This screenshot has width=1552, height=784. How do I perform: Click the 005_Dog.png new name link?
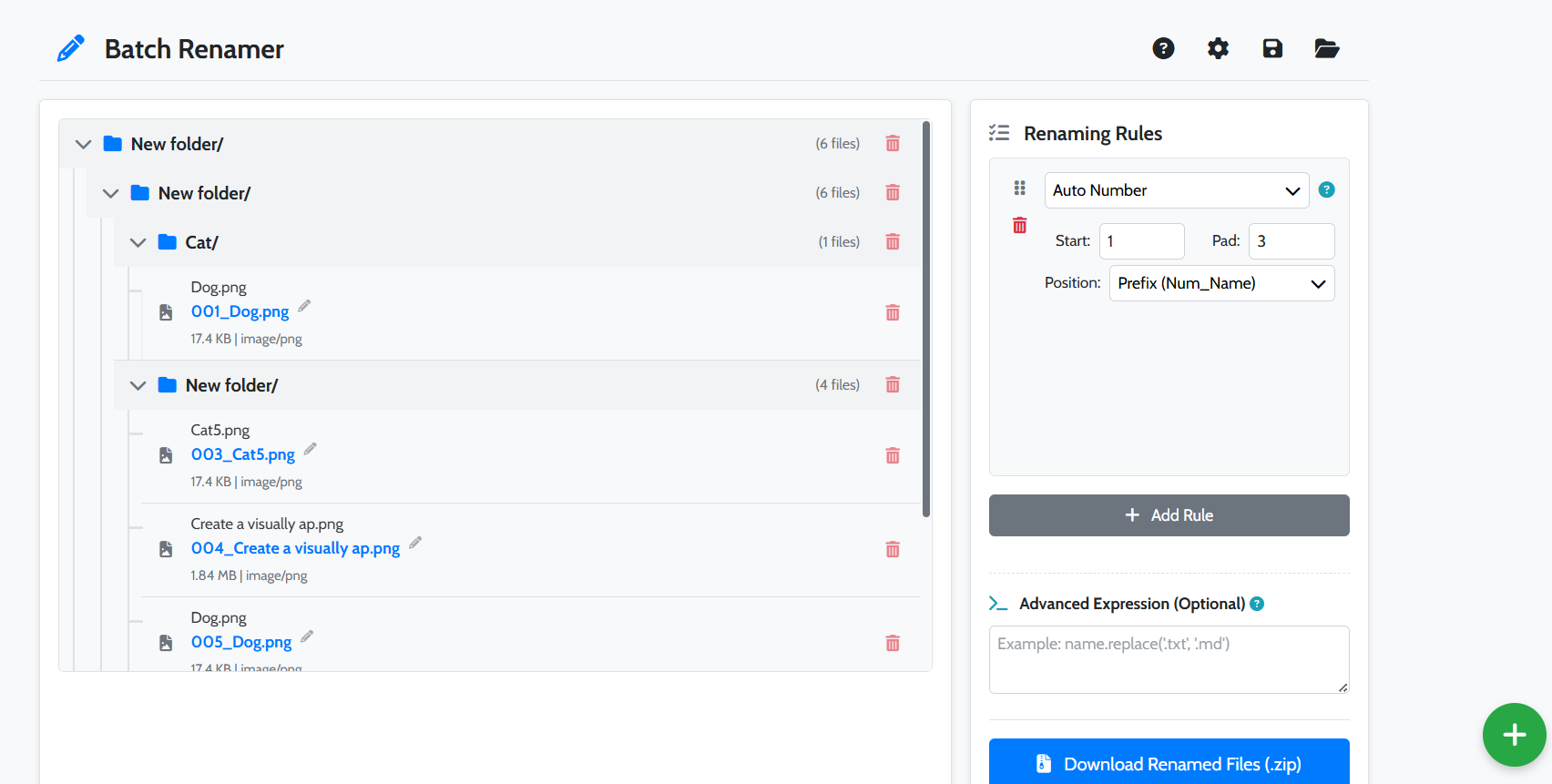(x=241, y=642)
